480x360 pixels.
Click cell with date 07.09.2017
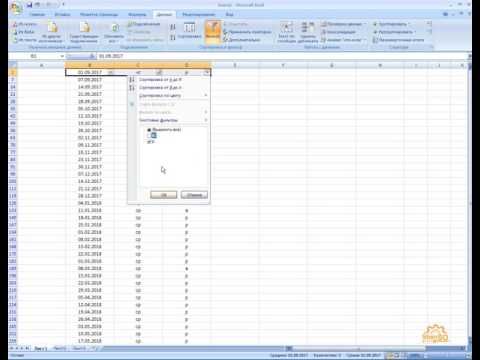[x=90, y=80]
